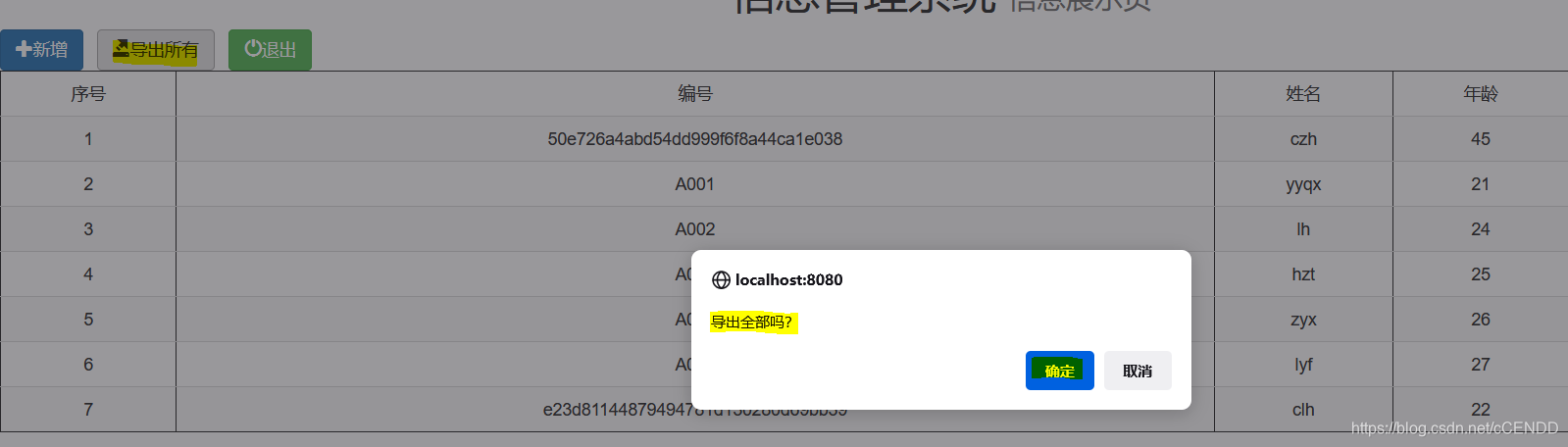Screen dimensions: 1568x447
Task: Click the name cell clh
Action: pyautogui.click(x=1303, y=410)
